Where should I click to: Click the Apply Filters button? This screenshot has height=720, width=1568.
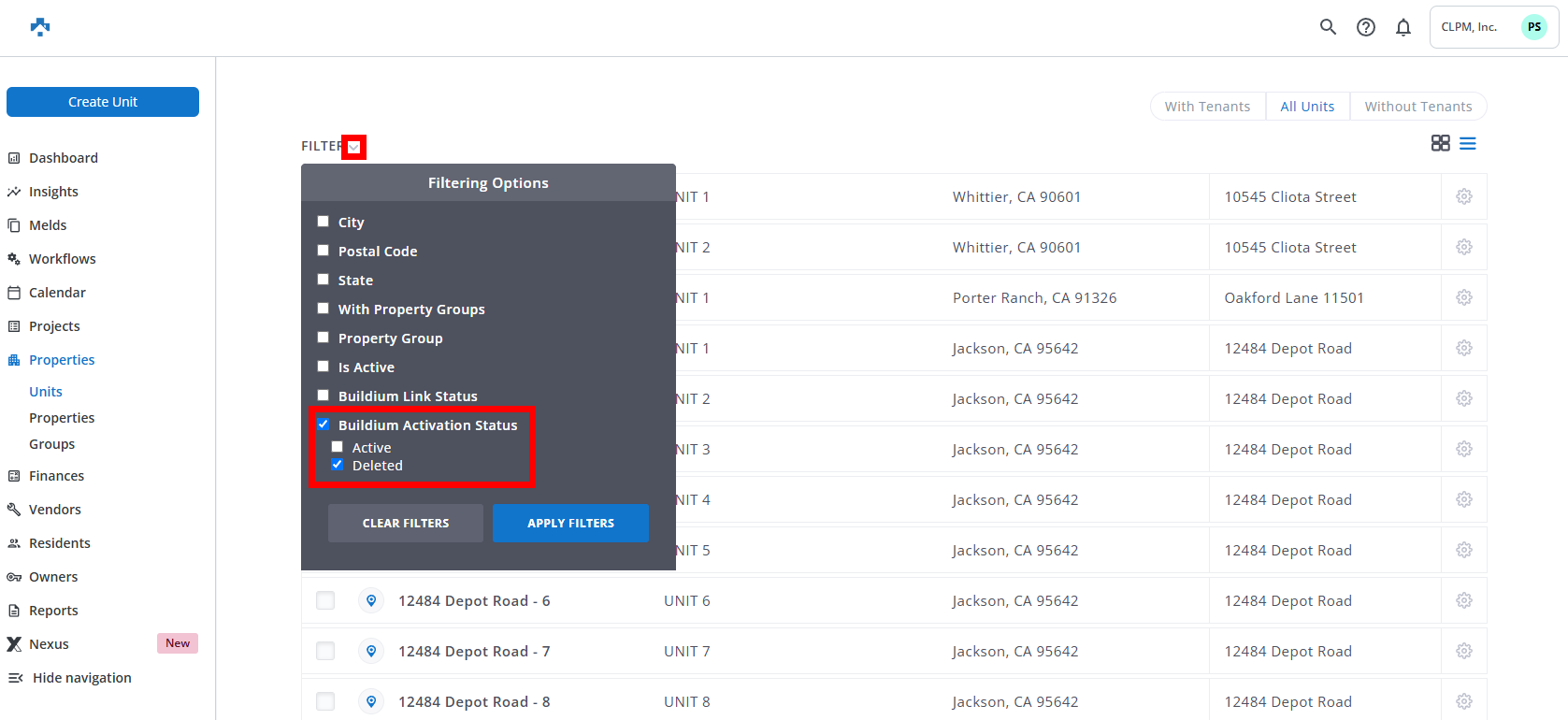[x=570, y=524]
